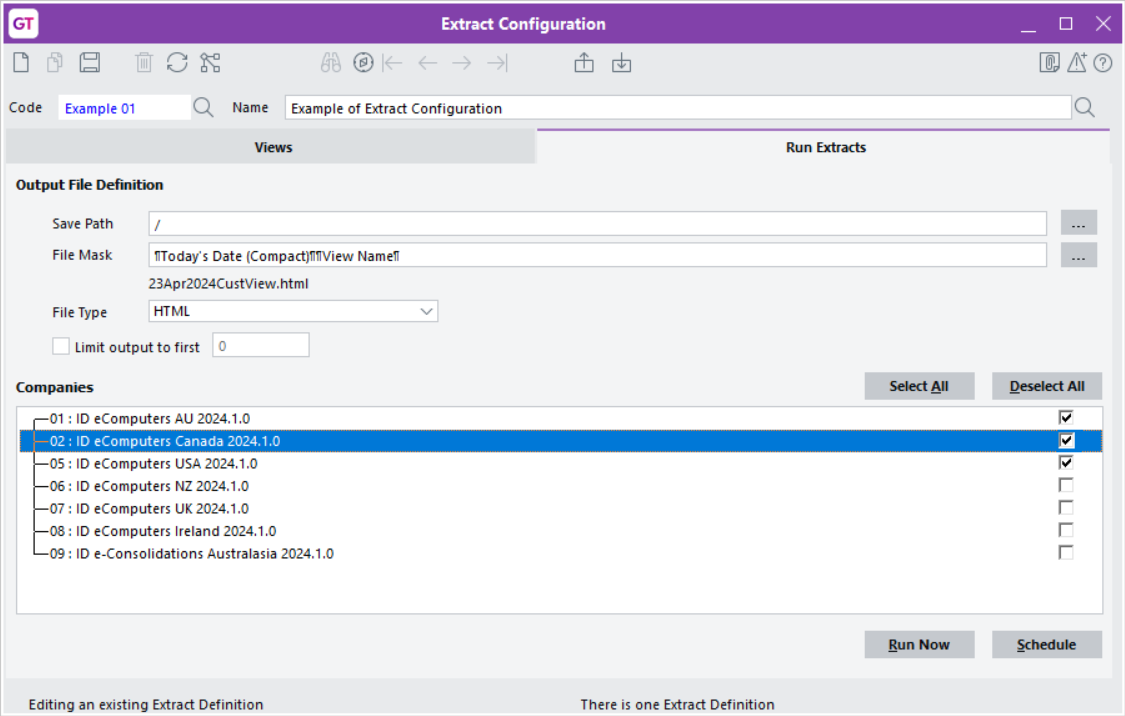Uncheck ID eComputers AU company checkbox
The height and width of the screenshot is (716, 1125).
pos(1066,418)
